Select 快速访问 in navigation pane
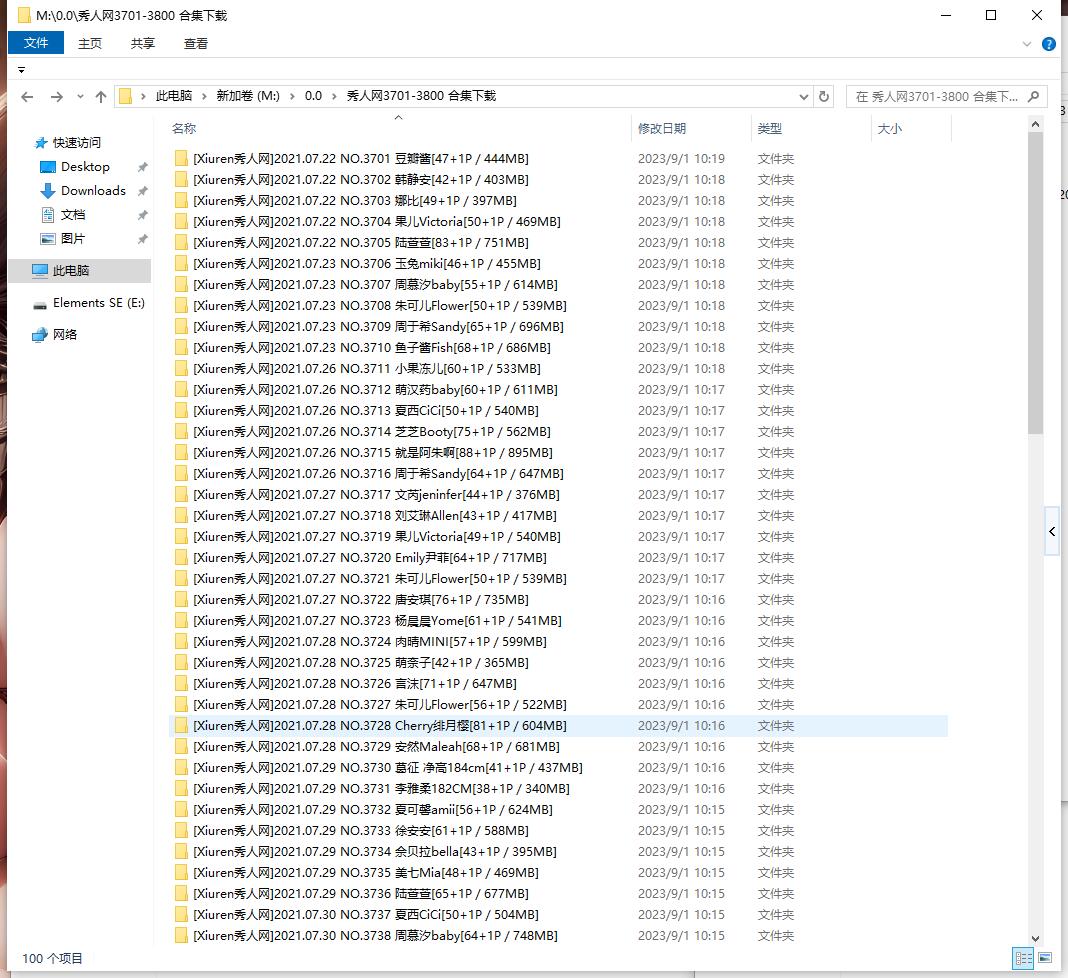The width and height of the screenshot is (1068, 978). click(77, 142)
